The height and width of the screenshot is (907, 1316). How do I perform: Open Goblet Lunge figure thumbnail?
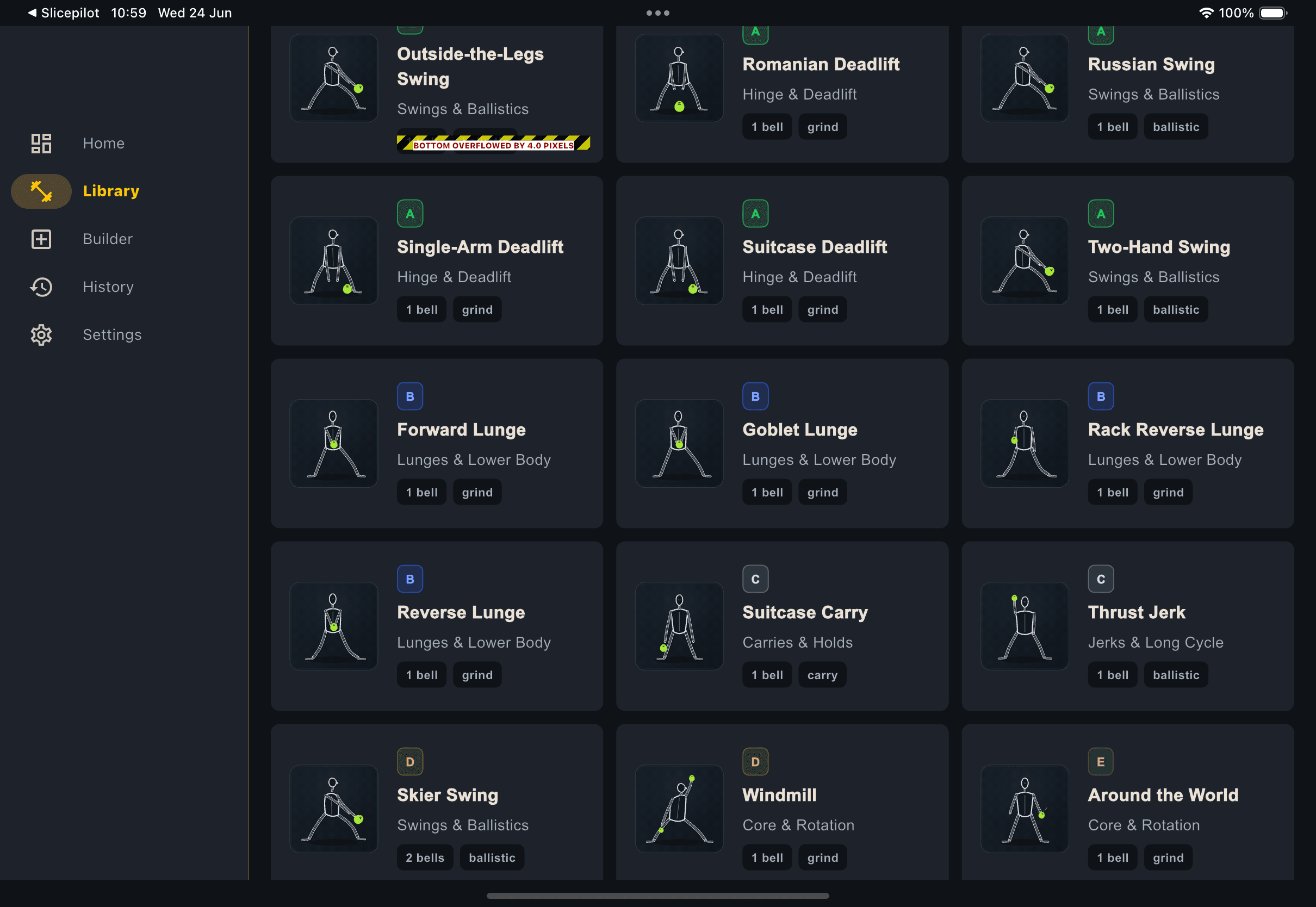click(679, 443)
